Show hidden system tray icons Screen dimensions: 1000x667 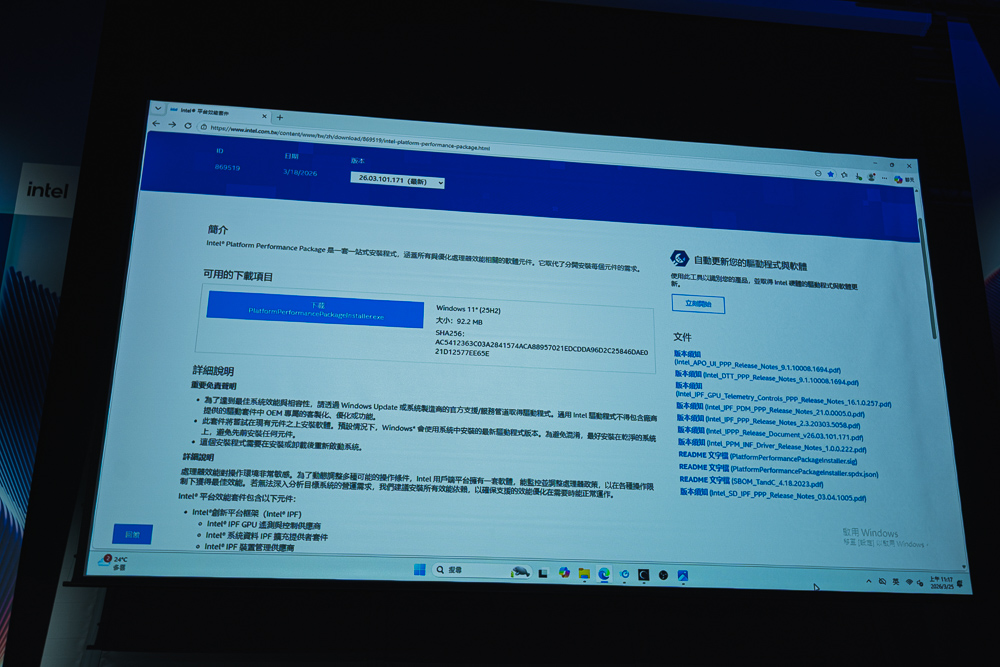[868, 580]
